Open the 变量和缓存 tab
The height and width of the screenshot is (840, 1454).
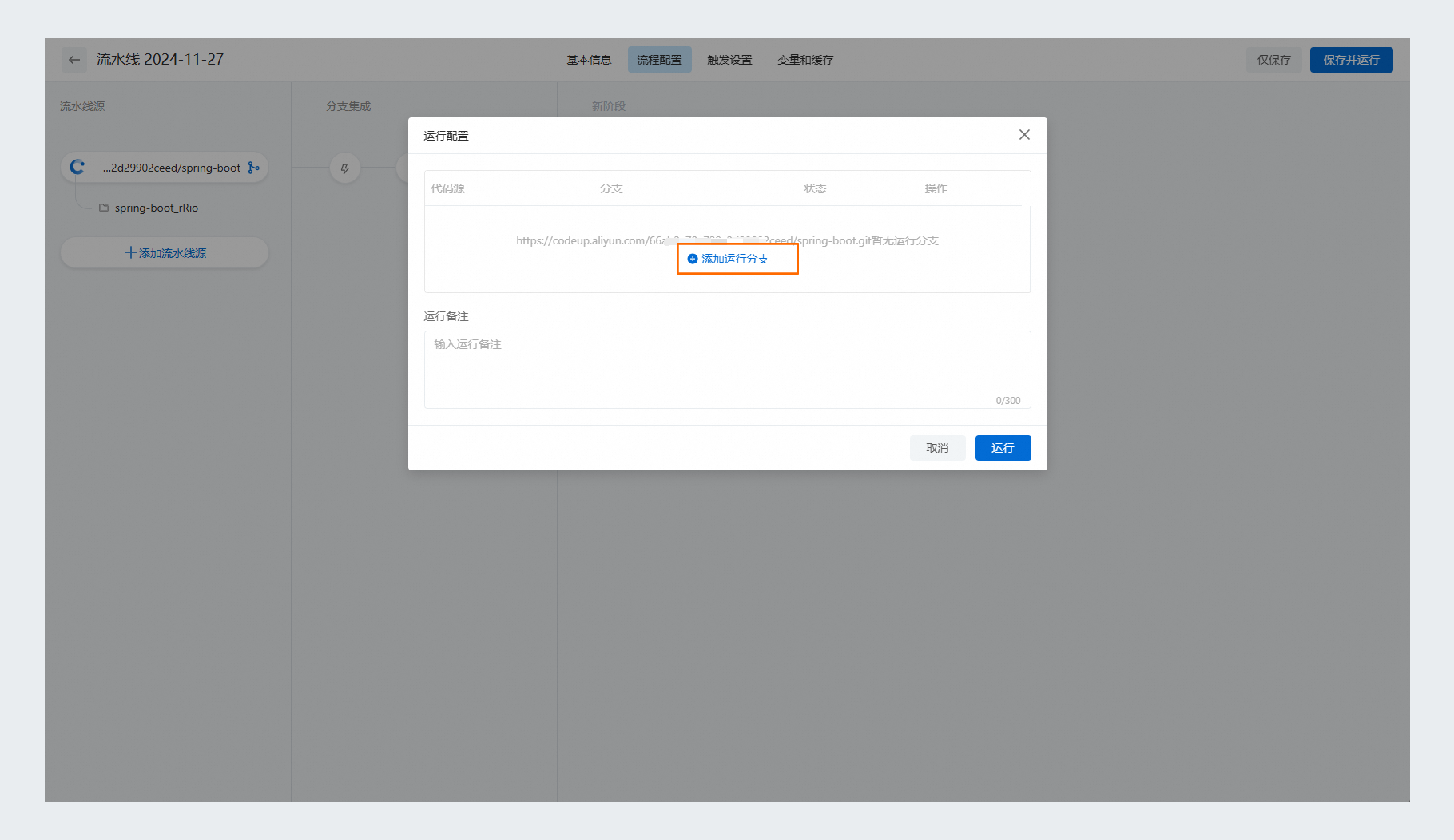(805, 60)
